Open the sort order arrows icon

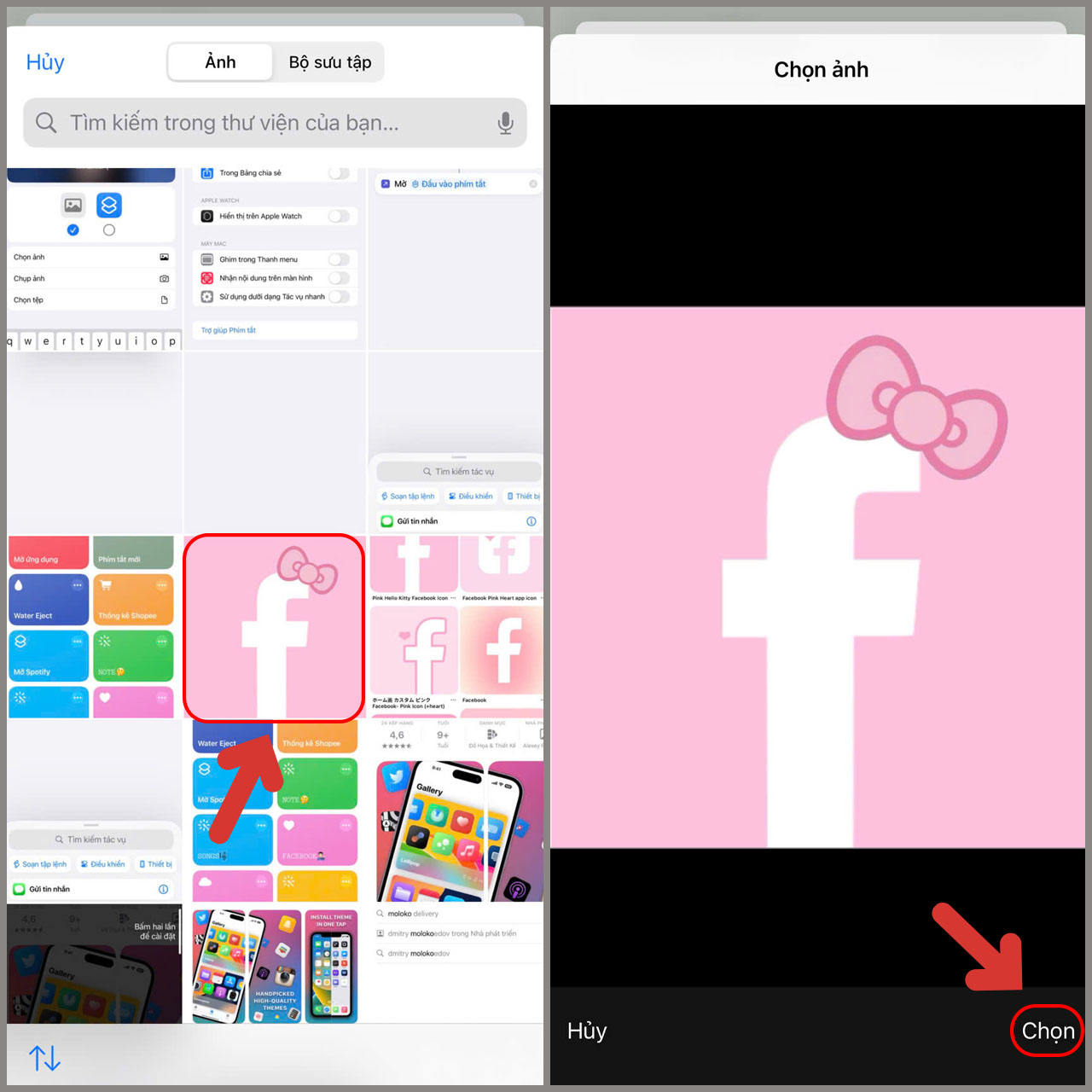tap(44, 1059)
